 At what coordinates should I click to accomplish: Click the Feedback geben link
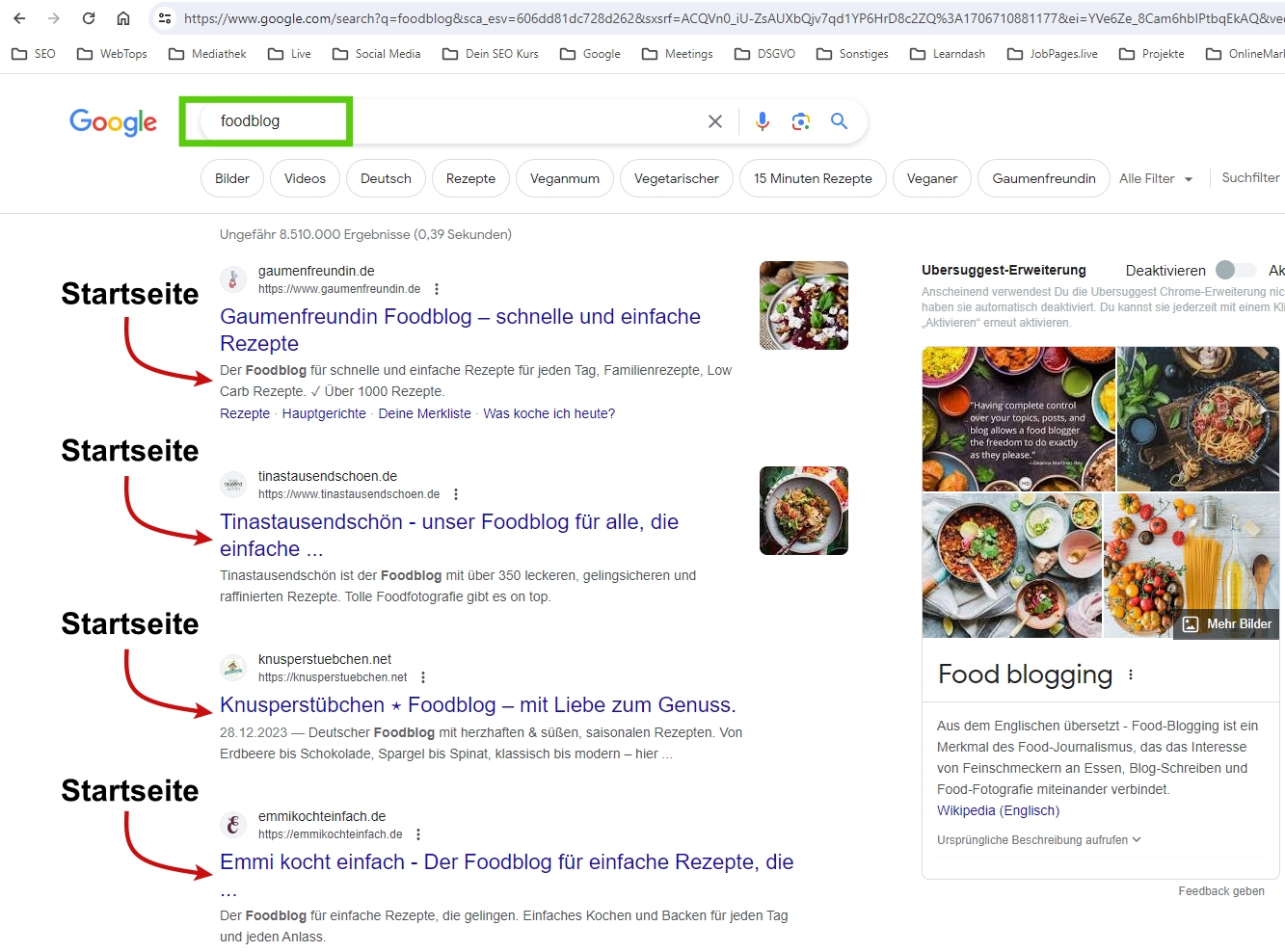point(1221,891)
